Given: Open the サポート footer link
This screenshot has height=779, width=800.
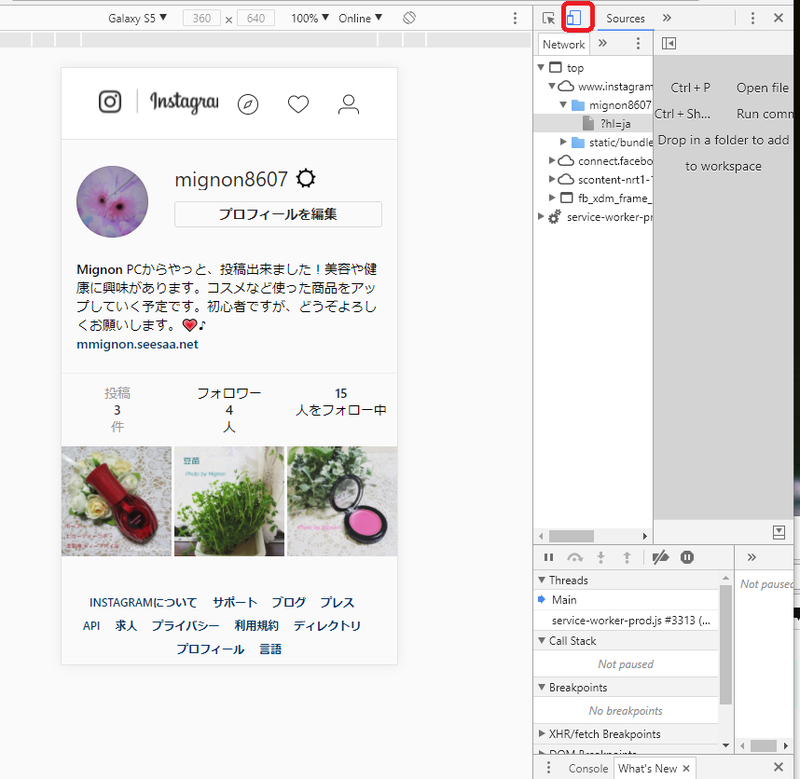Looking at the screenshot, I should [x=235, y=602].
